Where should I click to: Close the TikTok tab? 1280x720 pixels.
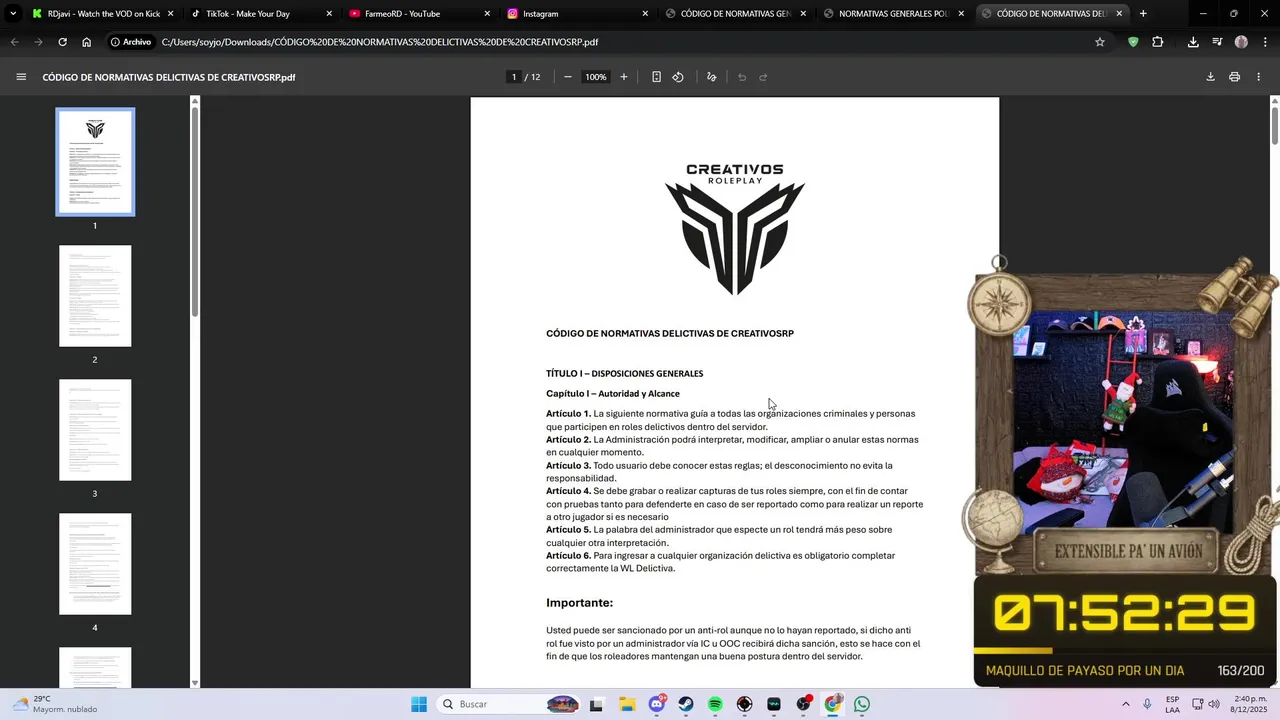click(329, 14)
